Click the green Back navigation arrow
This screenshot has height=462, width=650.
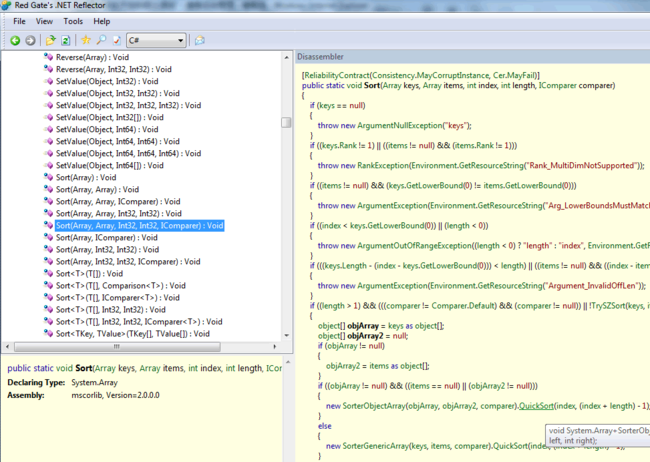tap(15, 40)
